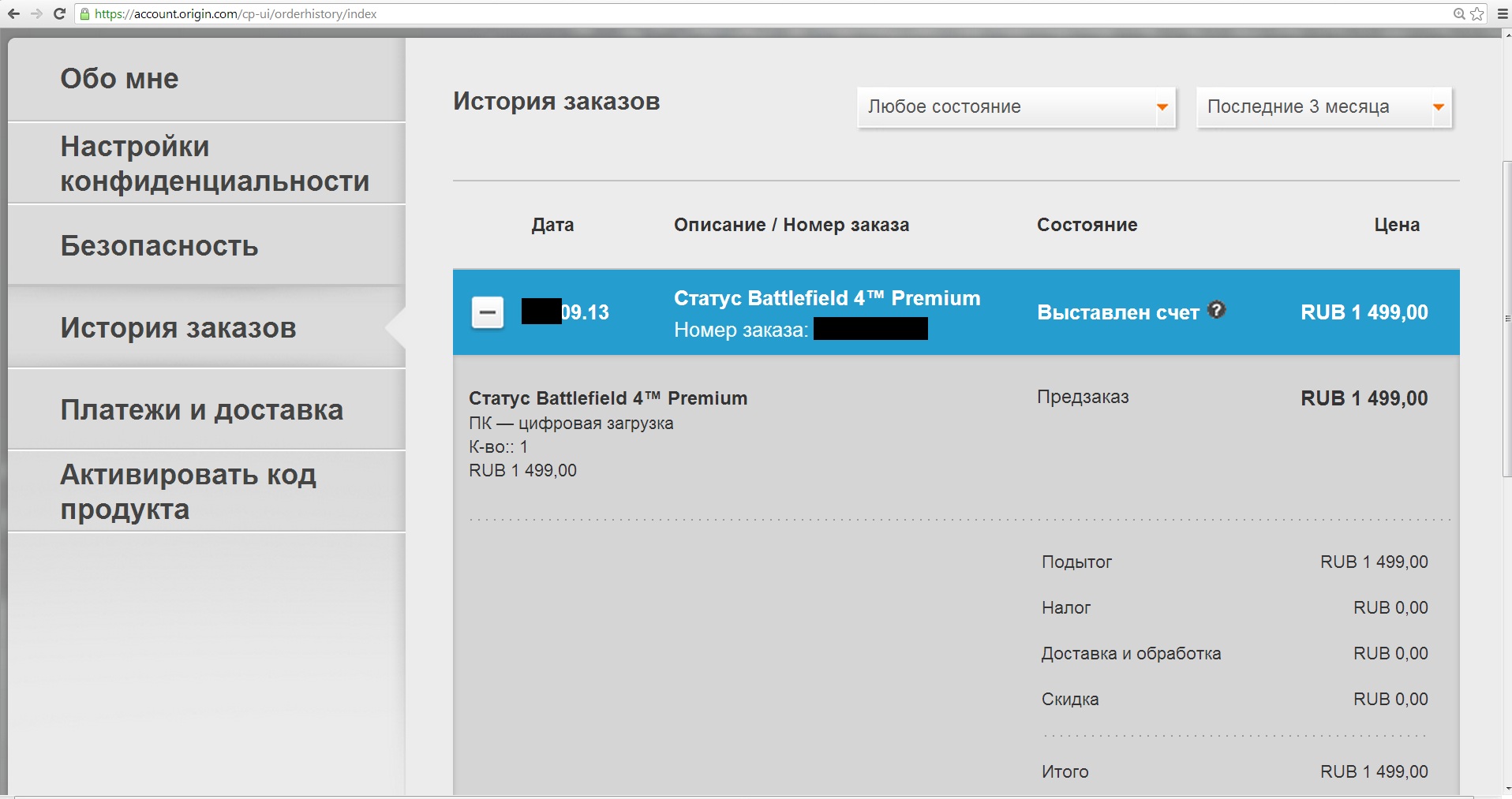1512x799 pixels.
Task: Open the zoom magnifier in address bar
Action: point(1459,13)
